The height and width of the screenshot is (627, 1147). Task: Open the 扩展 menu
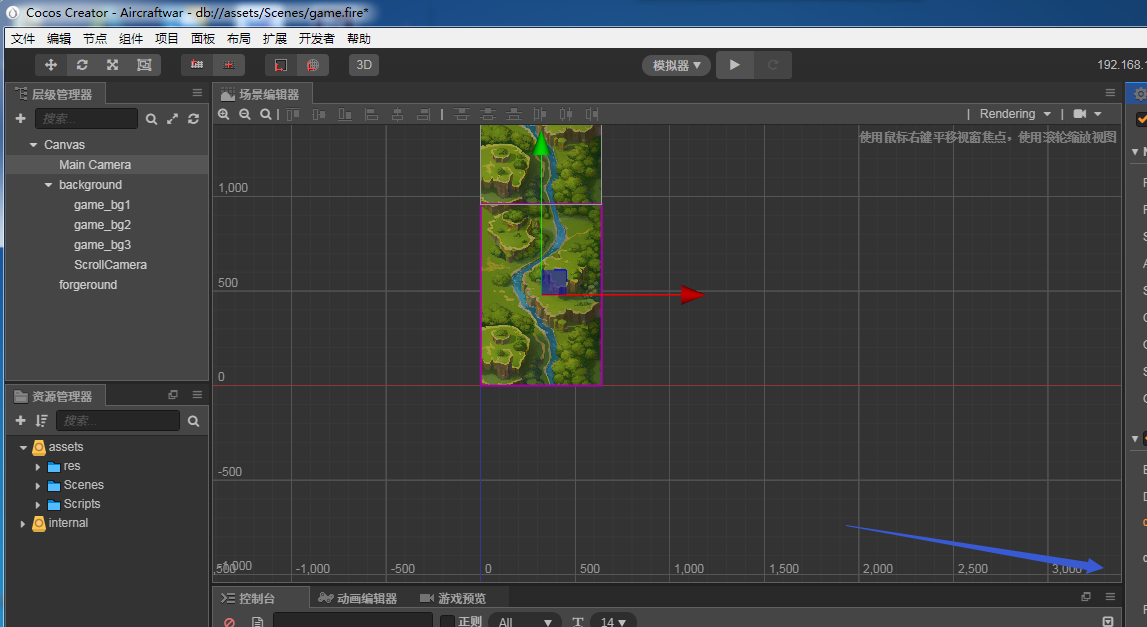(275, 39)
